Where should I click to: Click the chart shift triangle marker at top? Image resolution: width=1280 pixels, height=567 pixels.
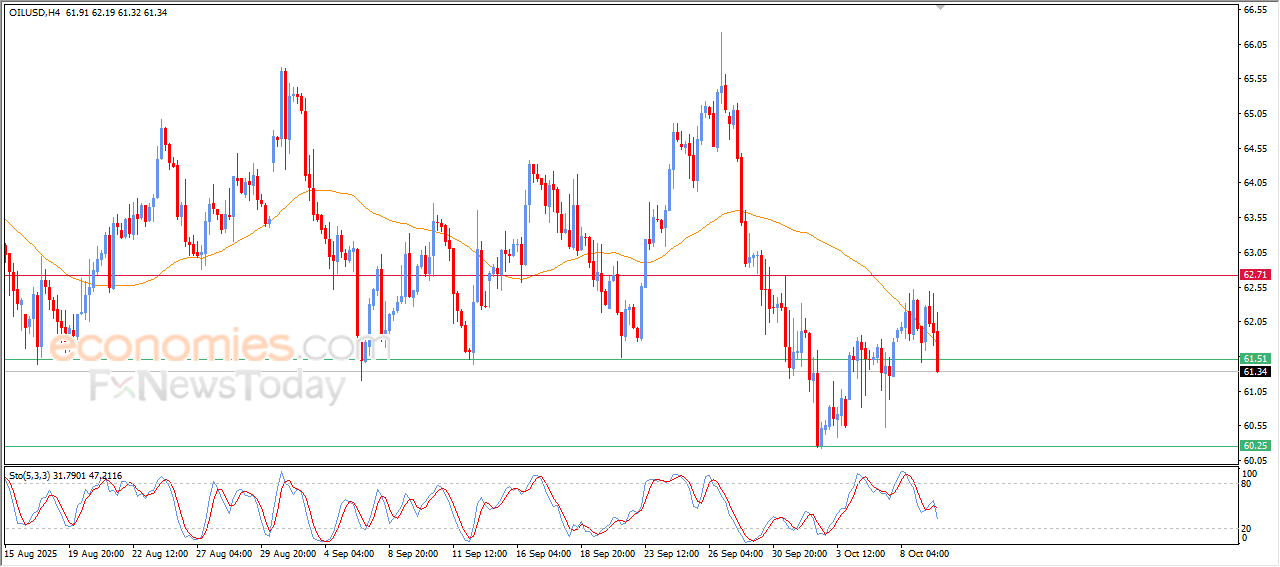[x=939, y=6]
